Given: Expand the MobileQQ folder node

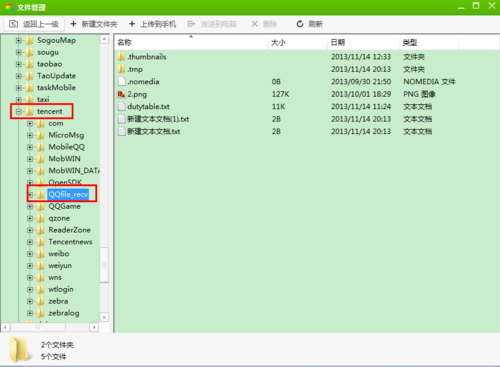Looking at the screenshot, I should 30,147.
